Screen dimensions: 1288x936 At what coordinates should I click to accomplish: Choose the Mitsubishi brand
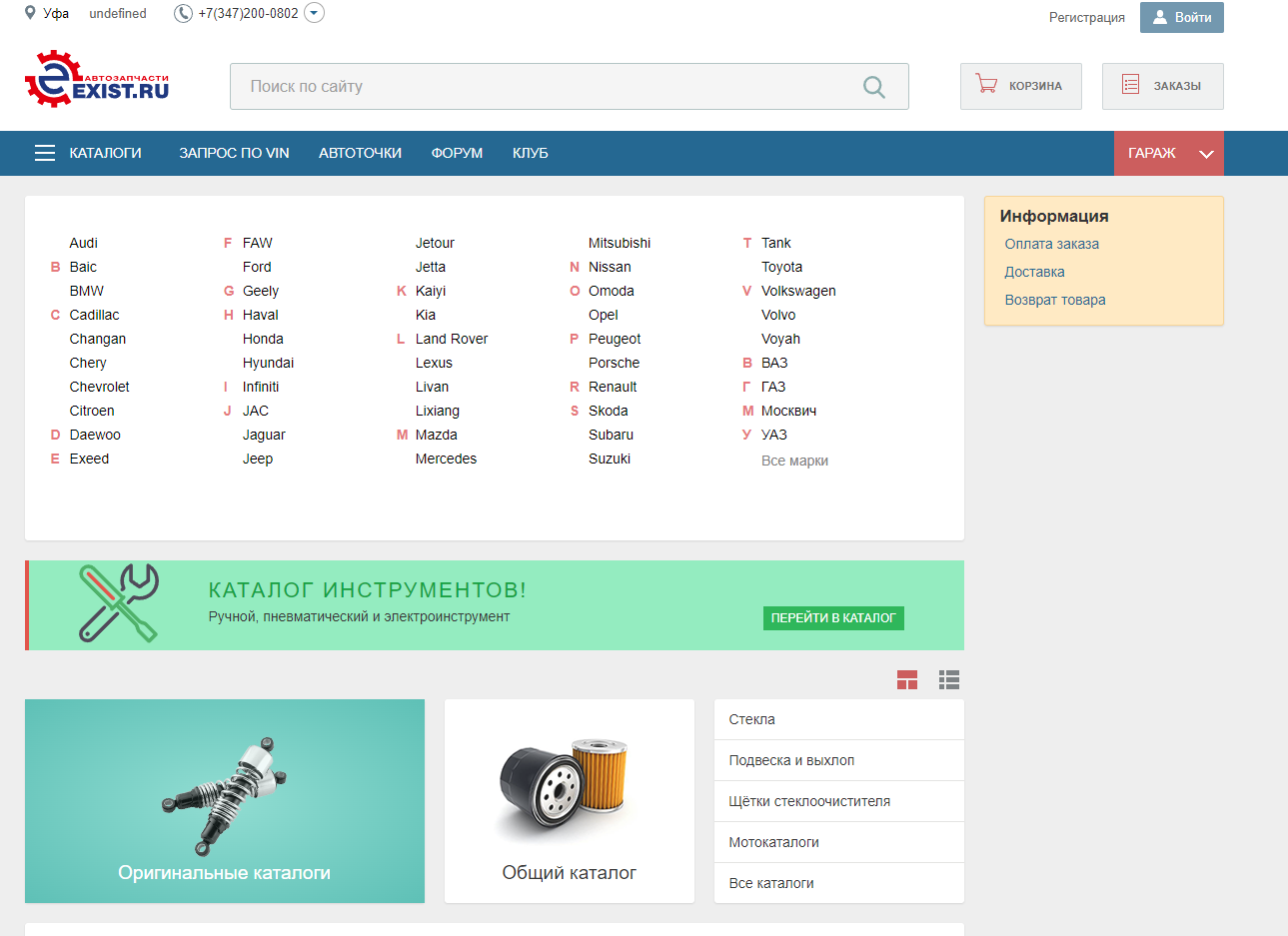coord(620,243)
